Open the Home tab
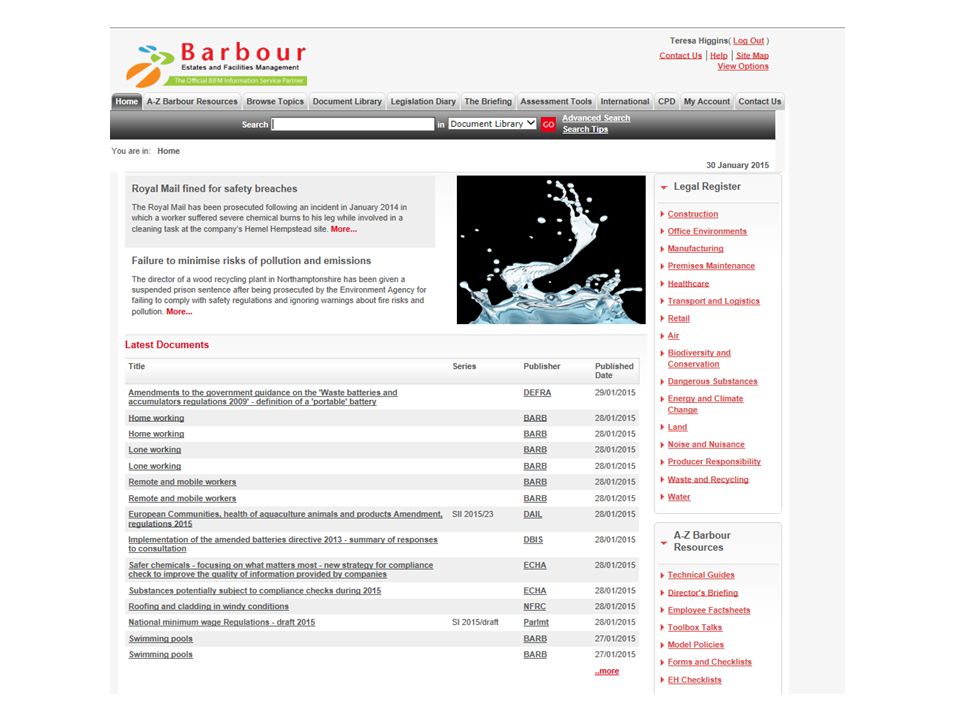 point(127,102)
